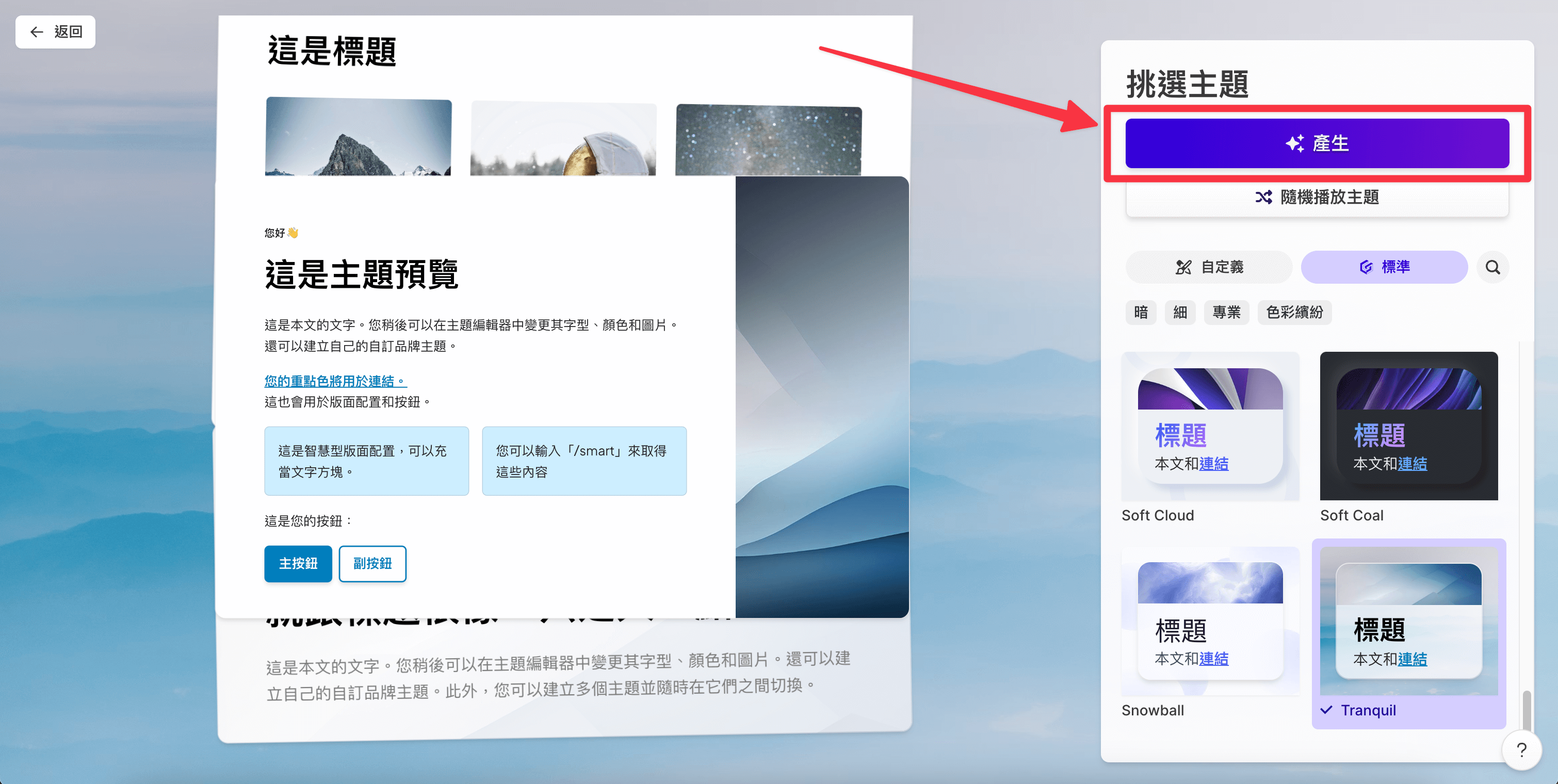
Task: Choose the Snowball theme thumbnail
Action: [1210, 621]
